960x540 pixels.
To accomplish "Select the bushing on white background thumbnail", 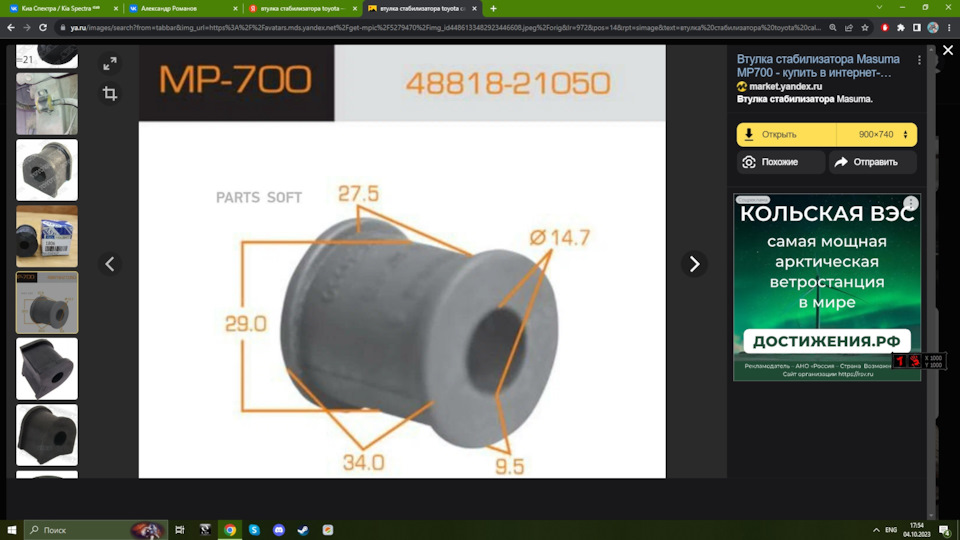I will click(x=47, y=170).
